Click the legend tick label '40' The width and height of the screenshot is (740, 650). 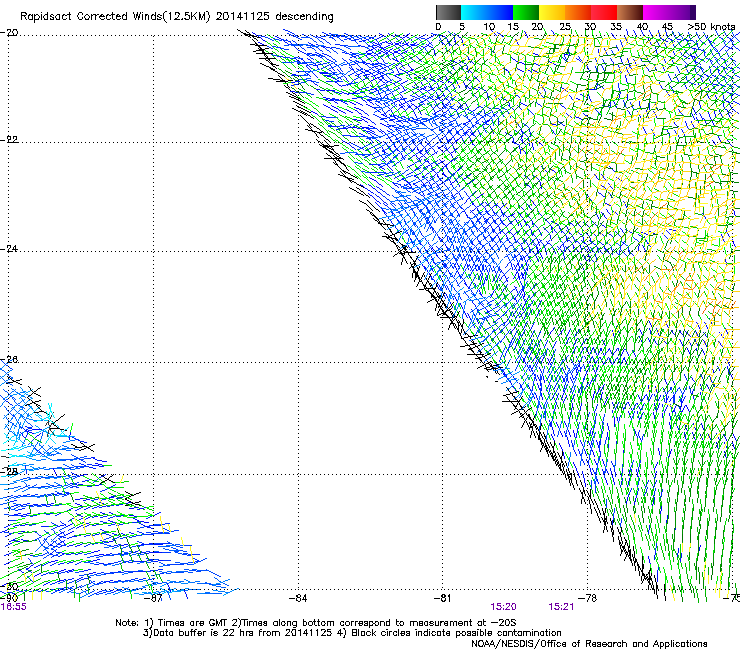(642, 27)
